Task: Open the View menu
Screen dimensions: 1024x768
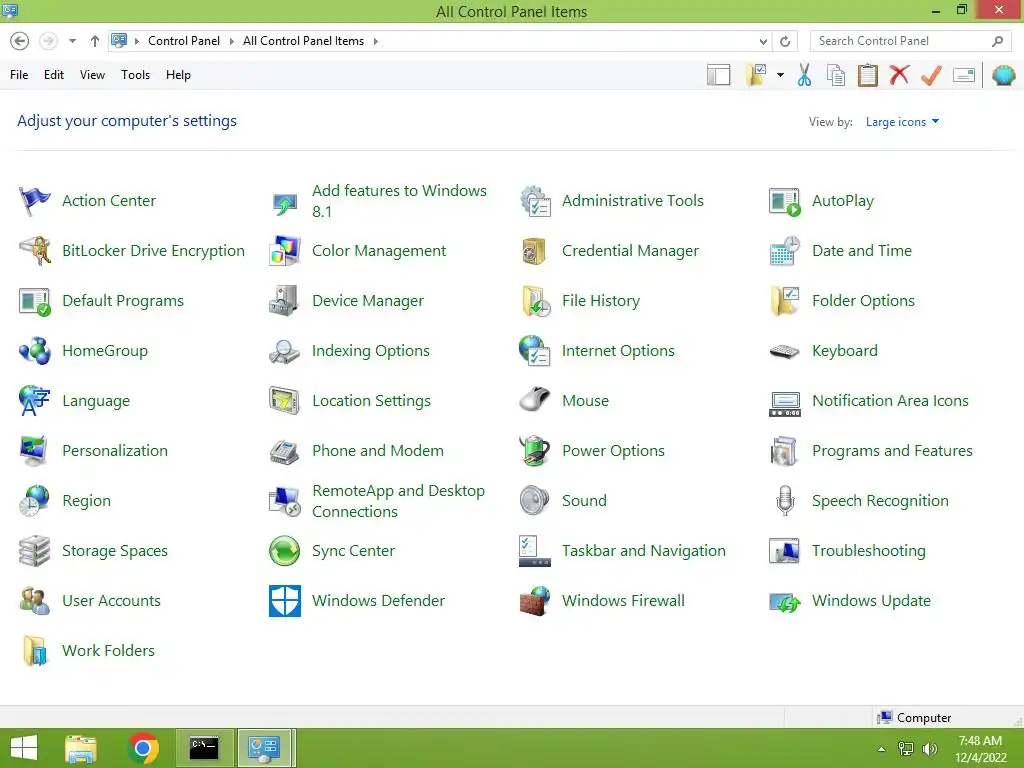Action: [92, 75]
